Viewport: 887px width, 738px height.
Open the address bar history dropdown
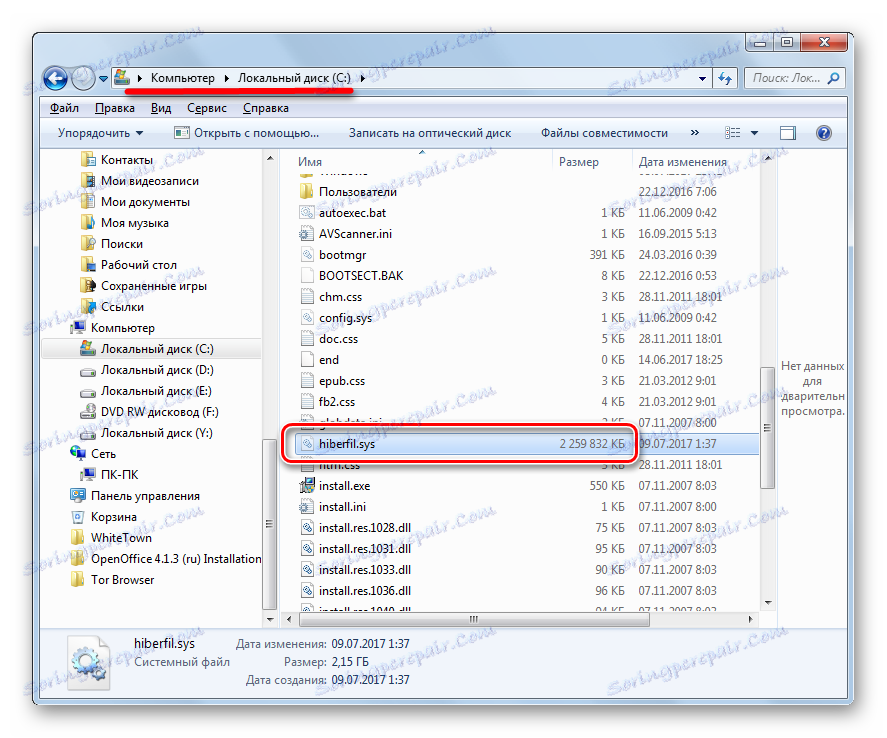(x=702, y=79)
